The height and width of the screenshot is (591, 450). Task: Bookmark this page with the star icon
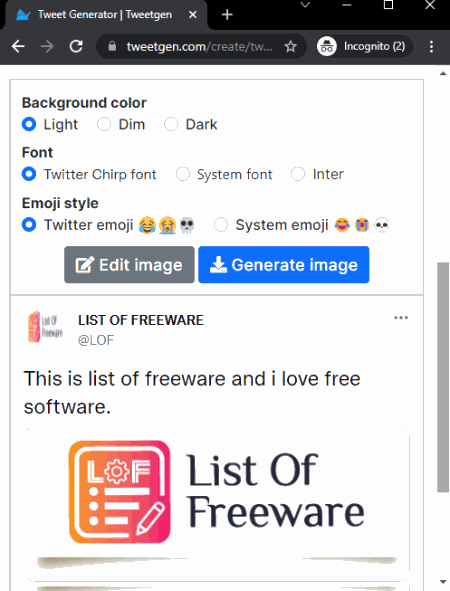tap(290, 47)
